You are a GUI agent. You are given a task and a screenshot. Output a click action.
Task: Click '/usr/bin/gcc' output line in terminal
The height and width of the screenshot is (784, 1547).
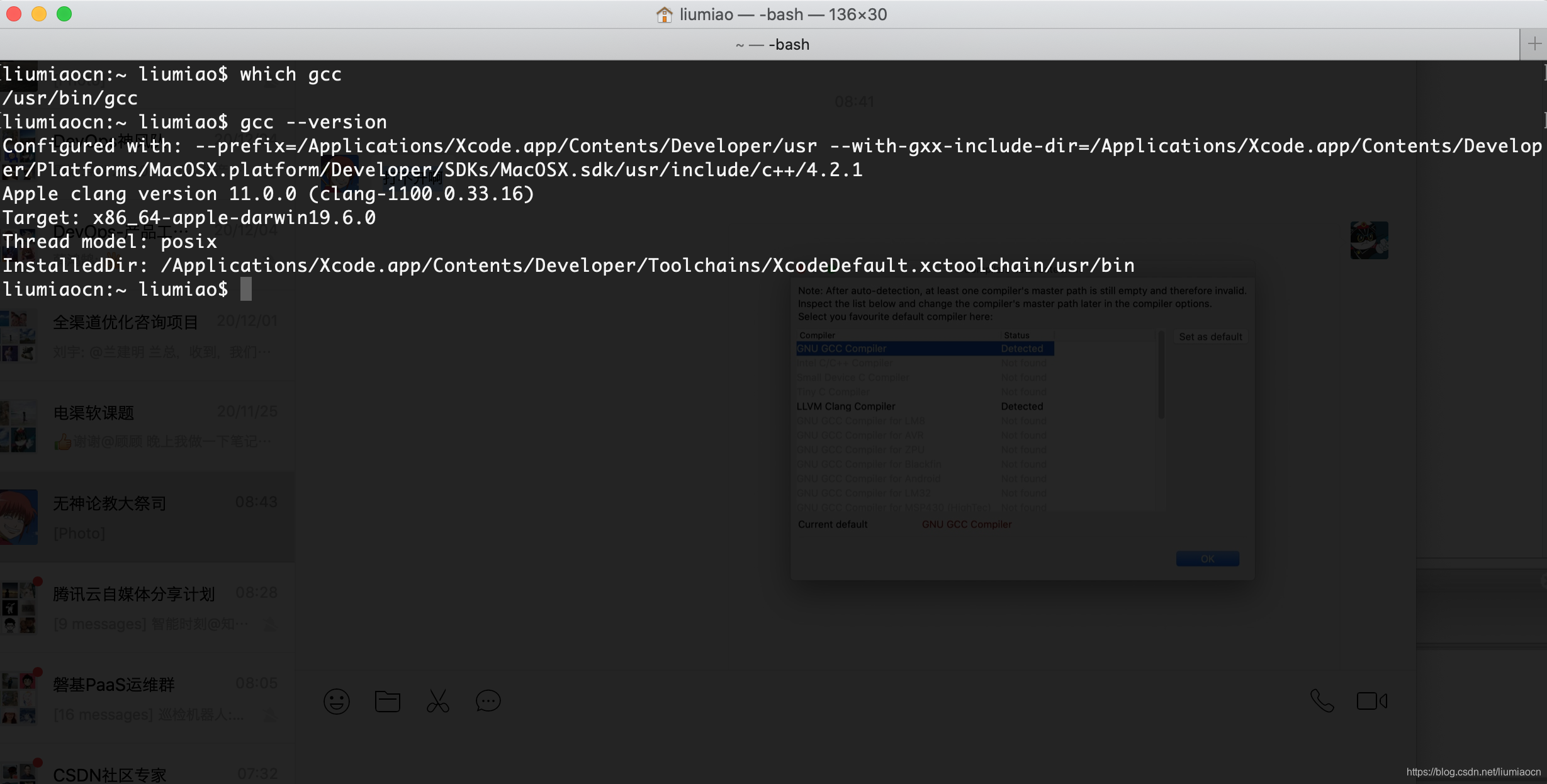point(70,98)
